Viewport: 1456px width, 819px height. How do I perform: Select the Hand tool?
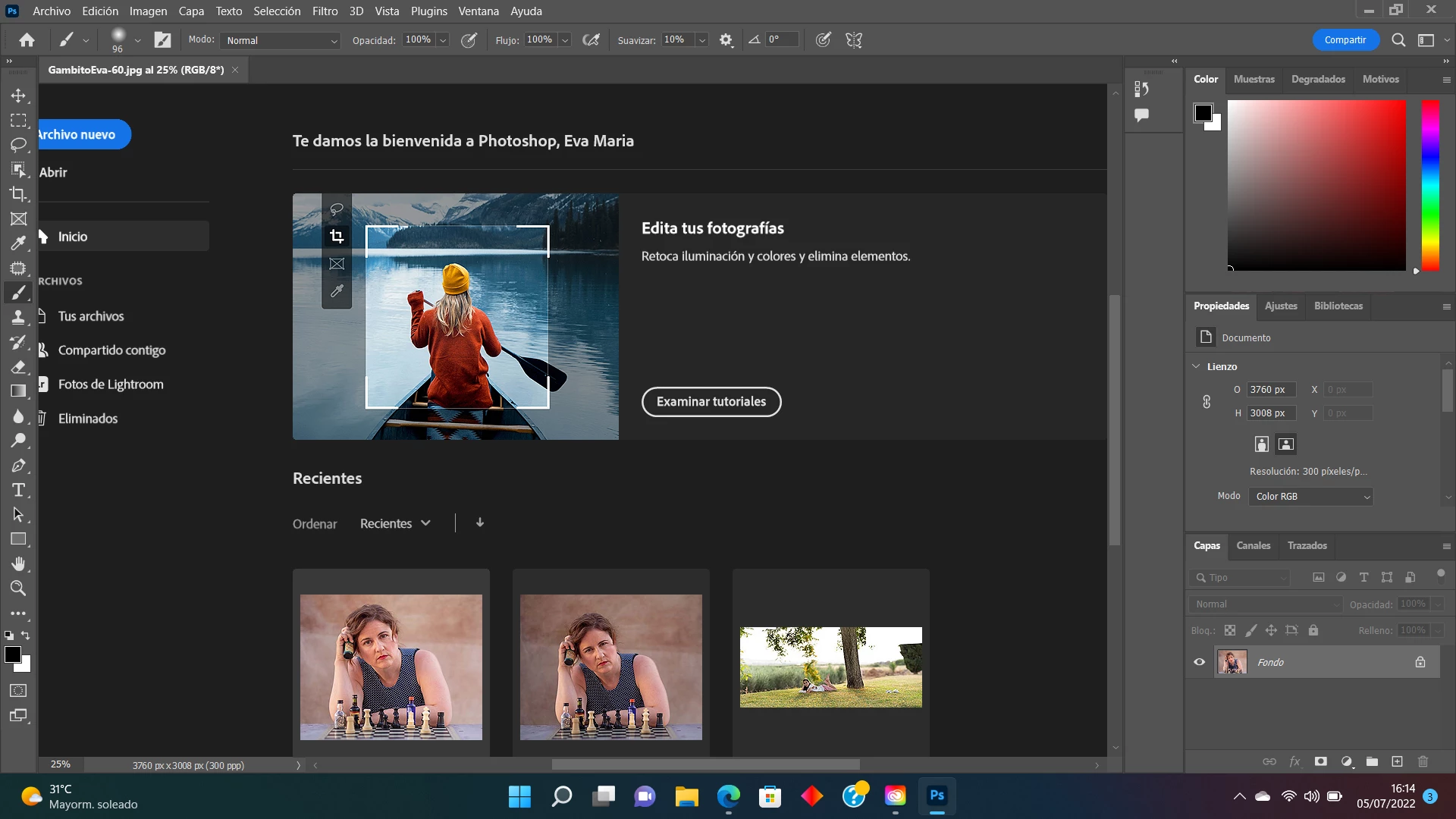[18, 563]
